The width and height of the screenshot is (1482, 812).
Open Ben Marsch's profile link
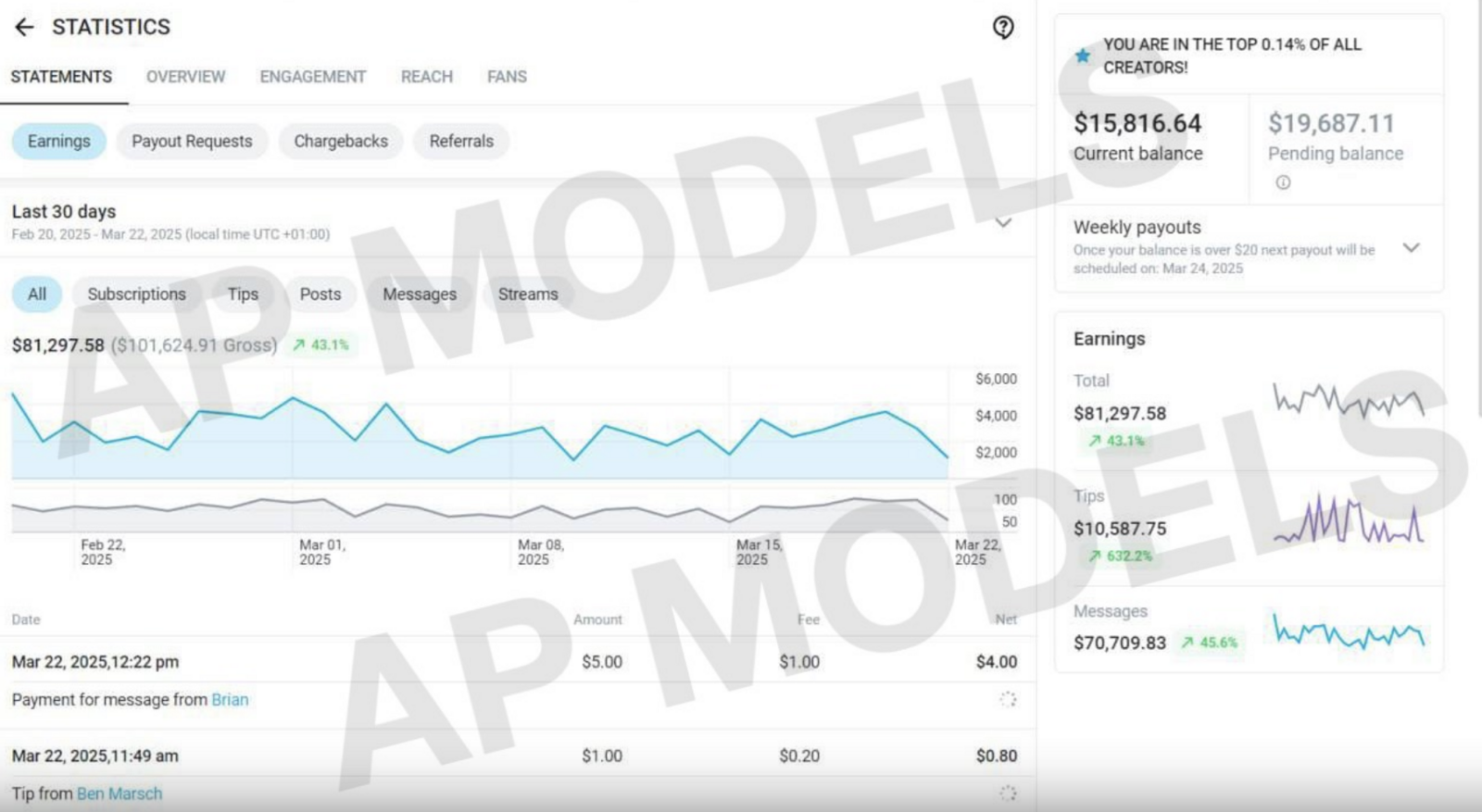pyautogui.click(x=119, y=793)
